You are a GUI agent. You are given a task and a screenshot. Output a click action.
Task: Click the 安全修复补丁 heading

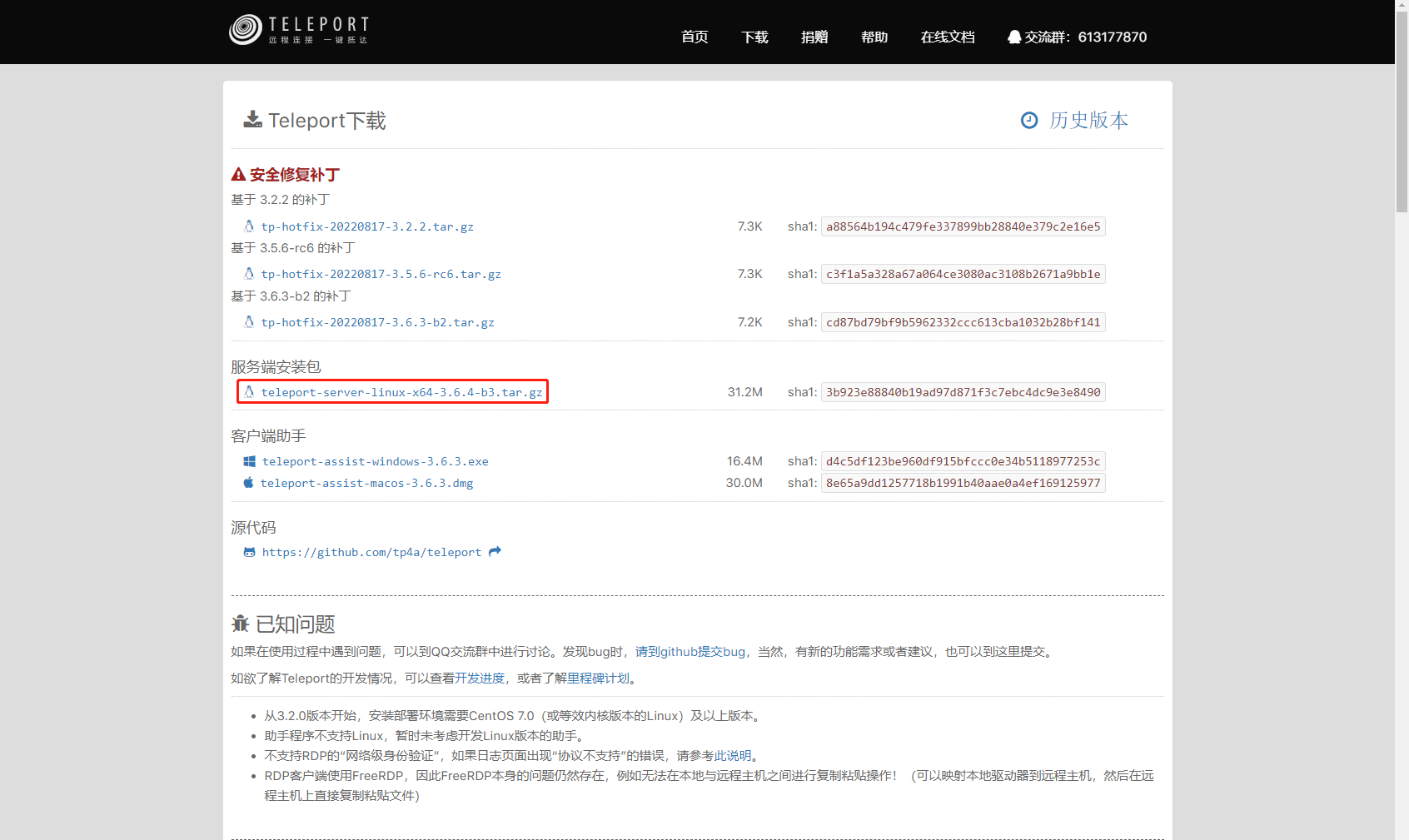pos(295,175)
